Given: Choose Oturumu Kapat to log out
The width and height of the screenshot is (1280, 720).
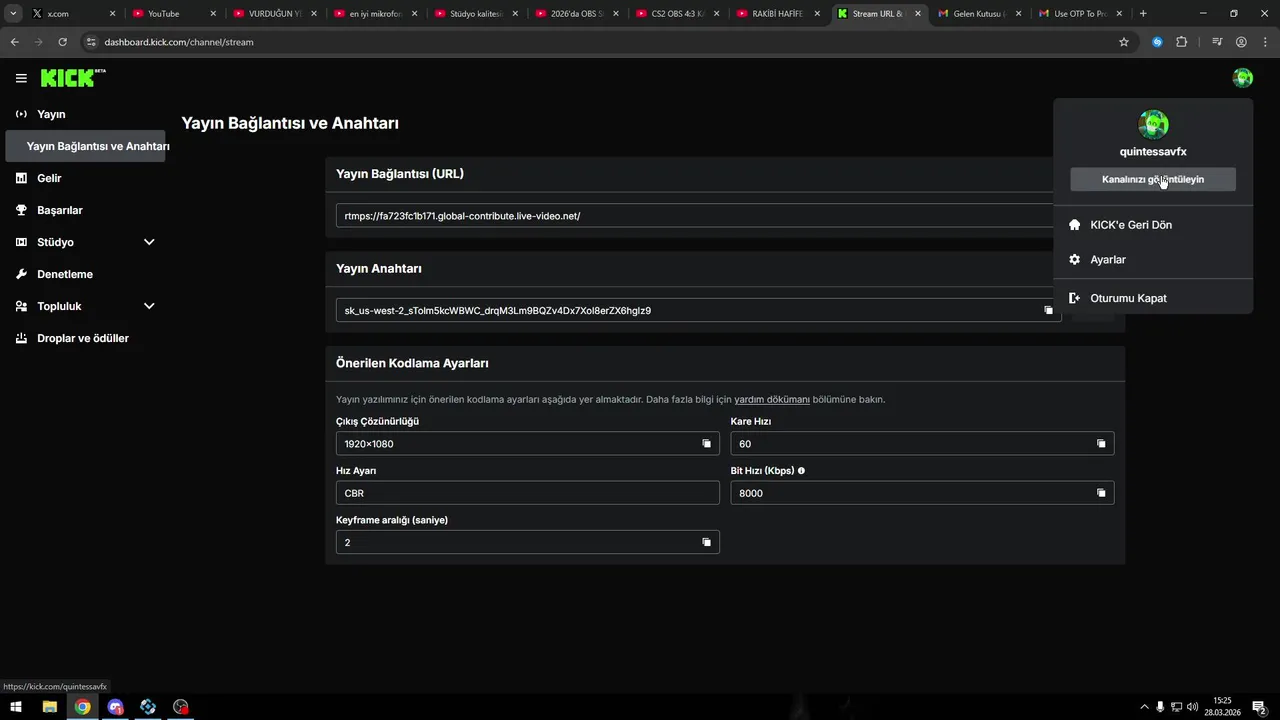Looking at the screenshot, I should (x=1128, y=298).
